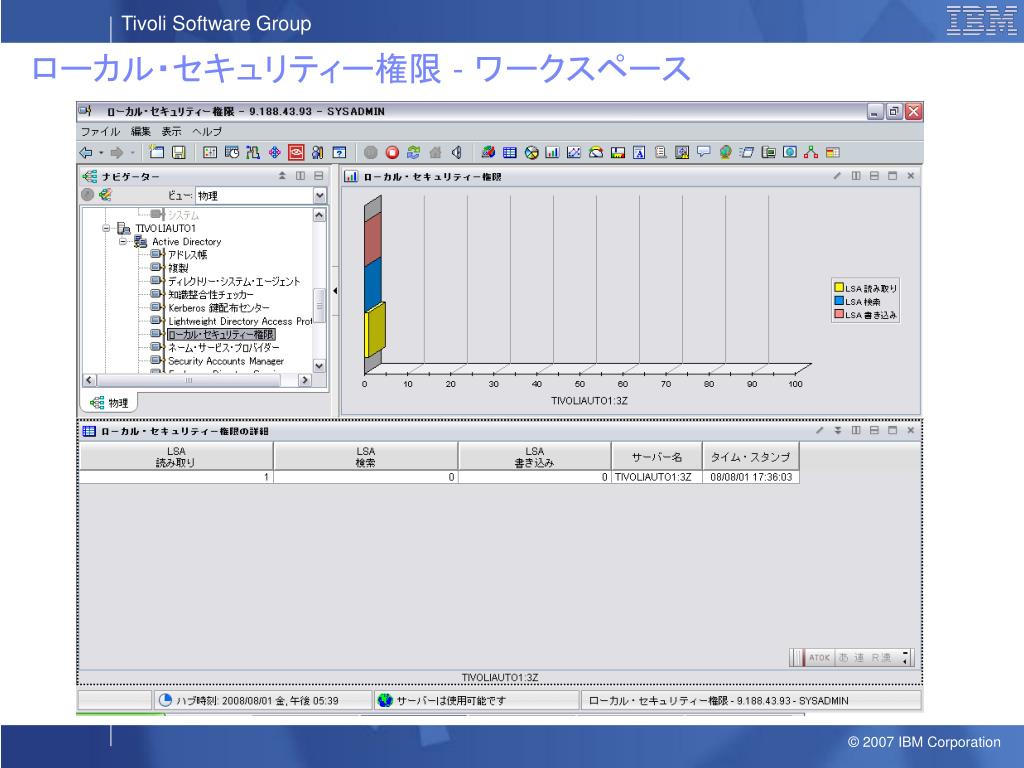Open the Situation Editor purple diamond icon
This screenshot has width=1024, height=768.
tap(275, 152)
